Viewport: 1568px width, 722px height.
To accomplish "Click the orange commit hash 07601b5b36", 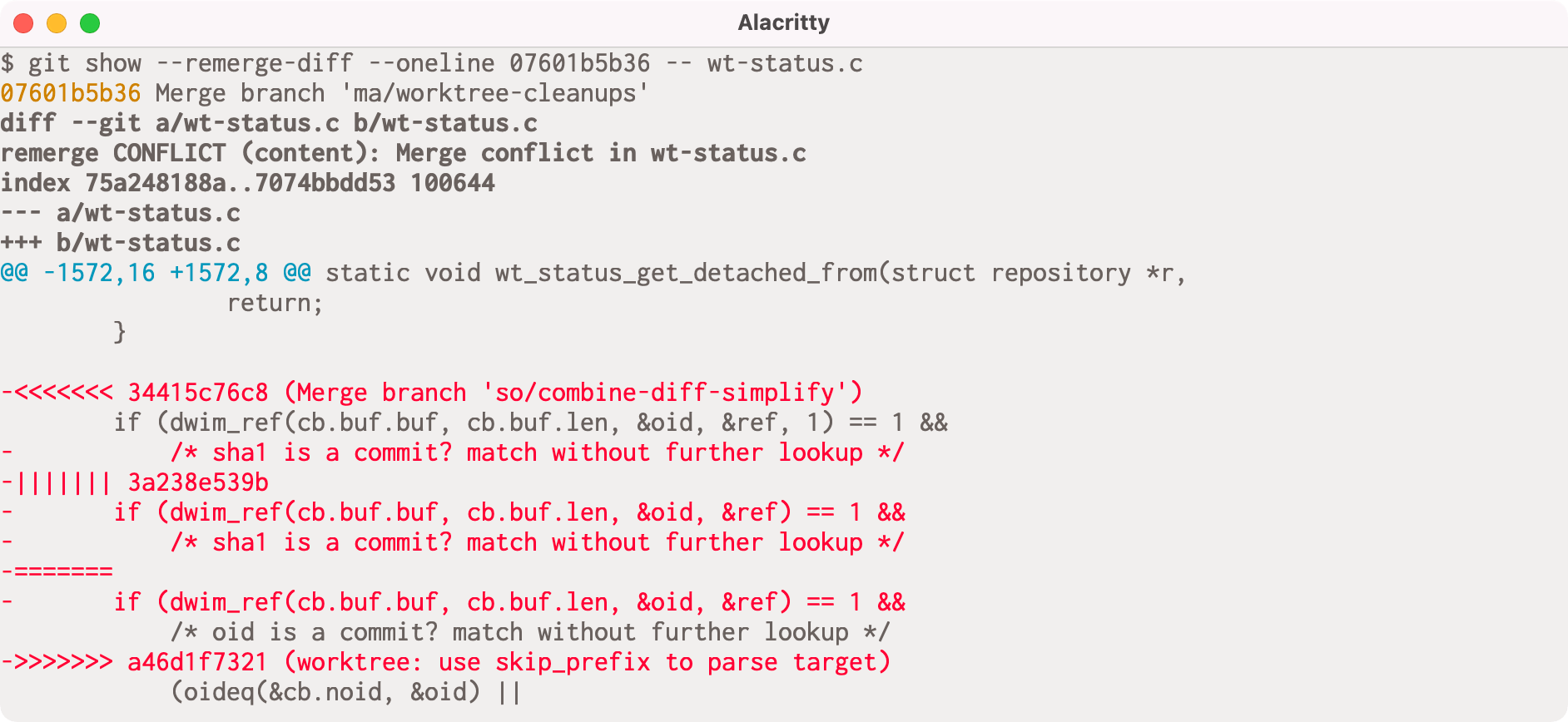I will 71,93.
